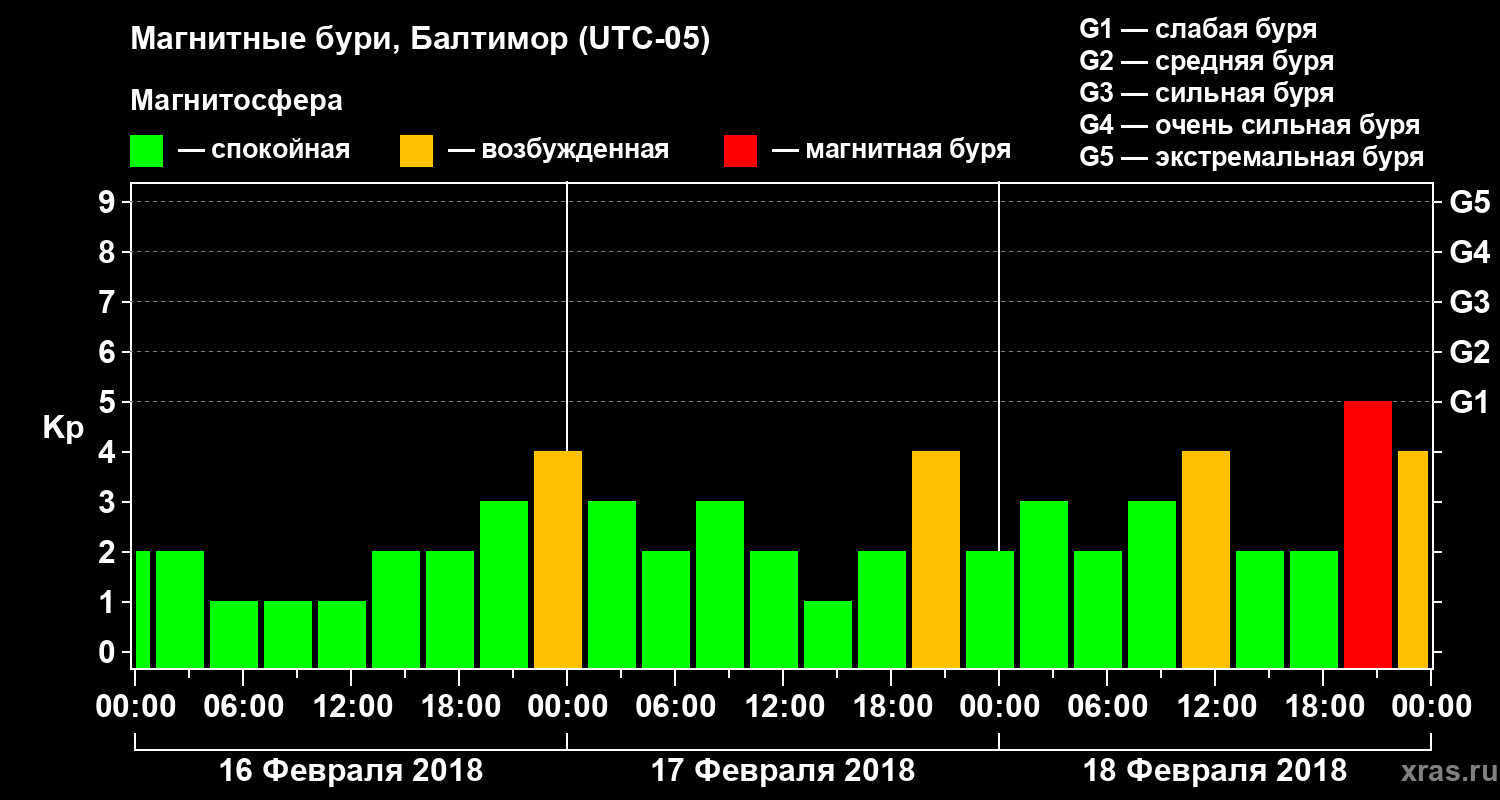1500x800 pixels.
Task: Click the G2 label on the right axis
Action: pos(1469,352)
